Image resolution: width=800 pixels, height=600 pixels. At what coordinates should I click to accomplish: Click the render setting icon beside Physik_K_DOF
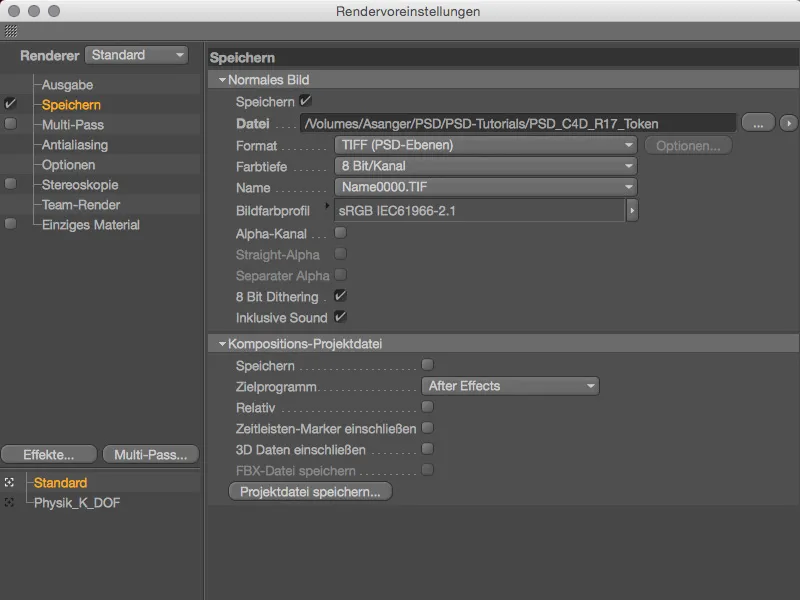9,503
